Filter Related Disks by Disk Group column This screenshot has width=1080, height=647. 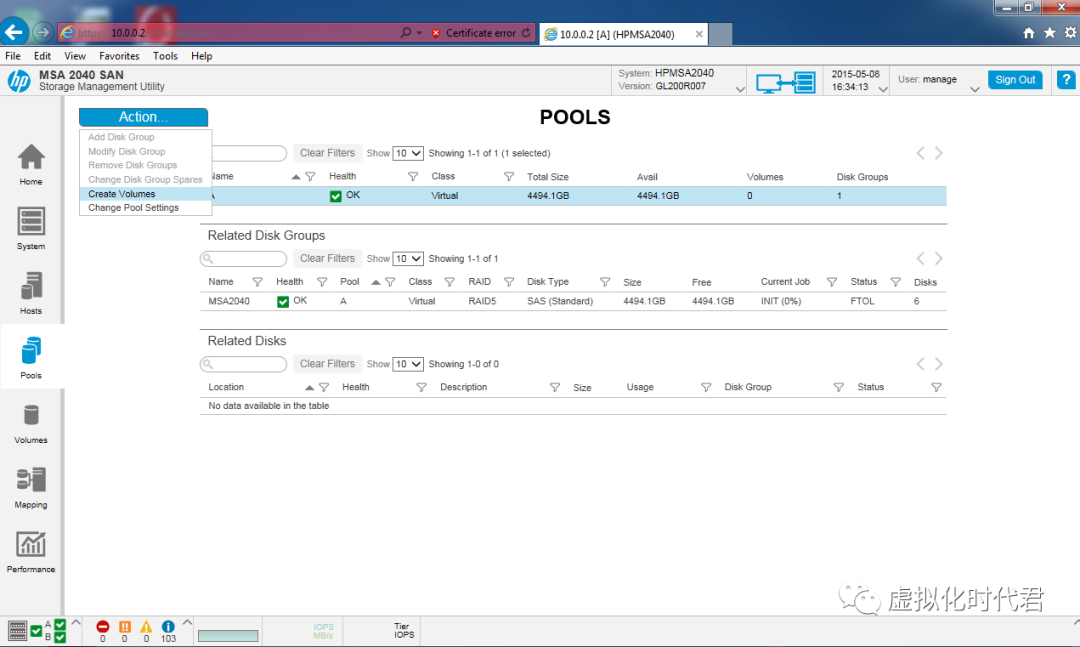[838, 388]
